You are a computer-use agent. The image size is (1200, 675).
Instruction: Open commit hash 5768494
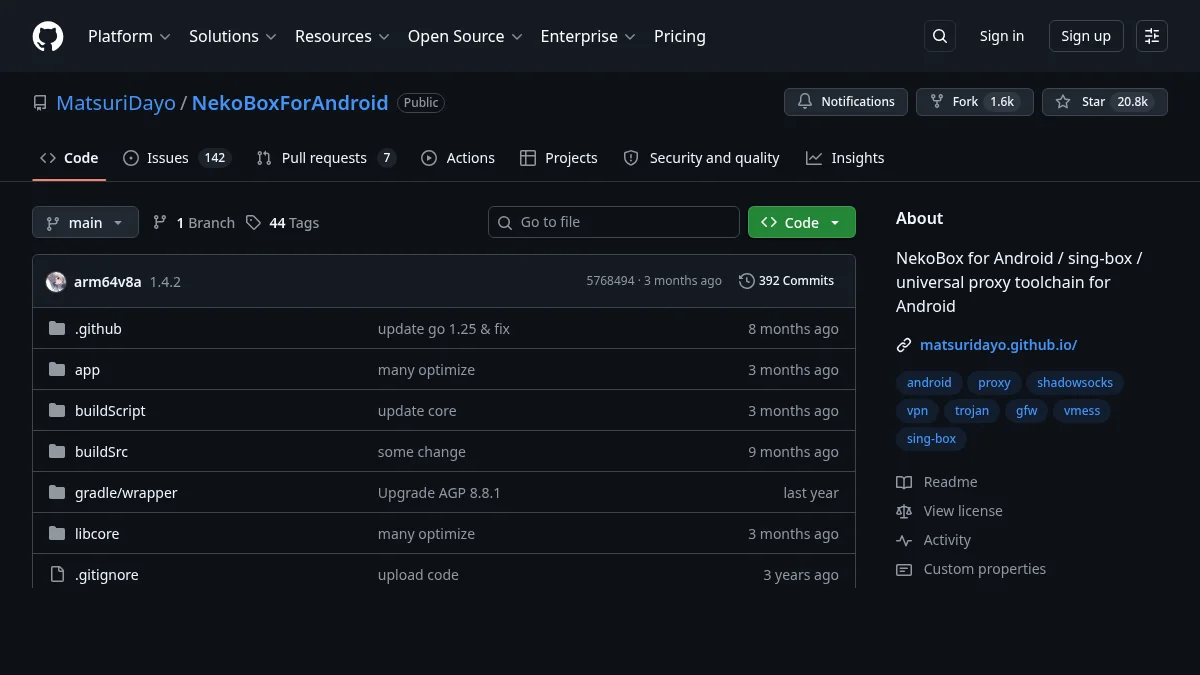point(610,281)
